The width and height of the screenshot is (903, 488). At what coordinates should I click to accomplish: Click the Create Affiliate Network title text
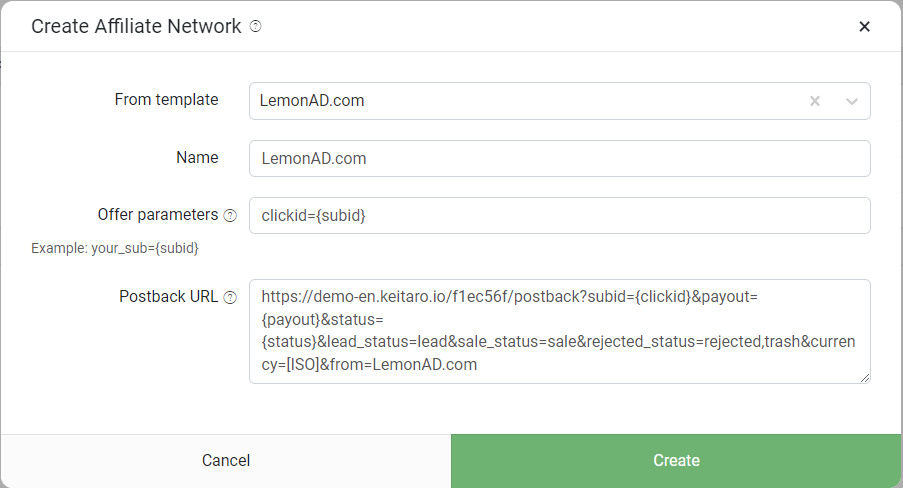coord(136,27)
